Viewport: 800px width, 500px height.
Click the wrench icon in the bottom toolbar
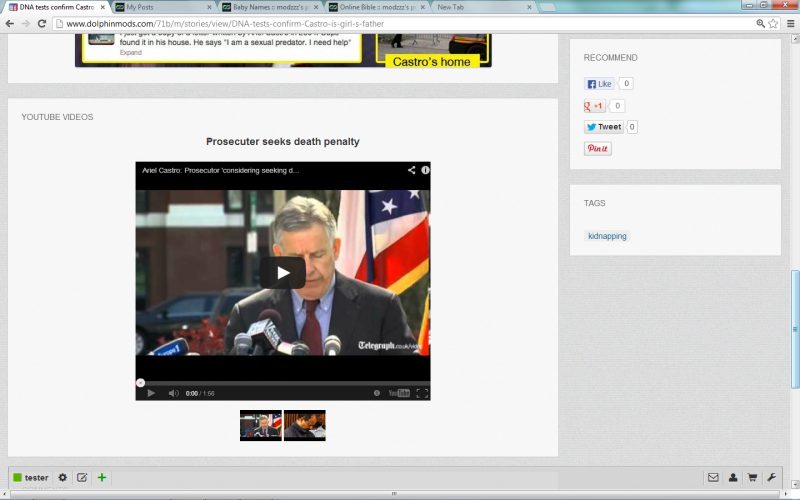click(771, 478)
